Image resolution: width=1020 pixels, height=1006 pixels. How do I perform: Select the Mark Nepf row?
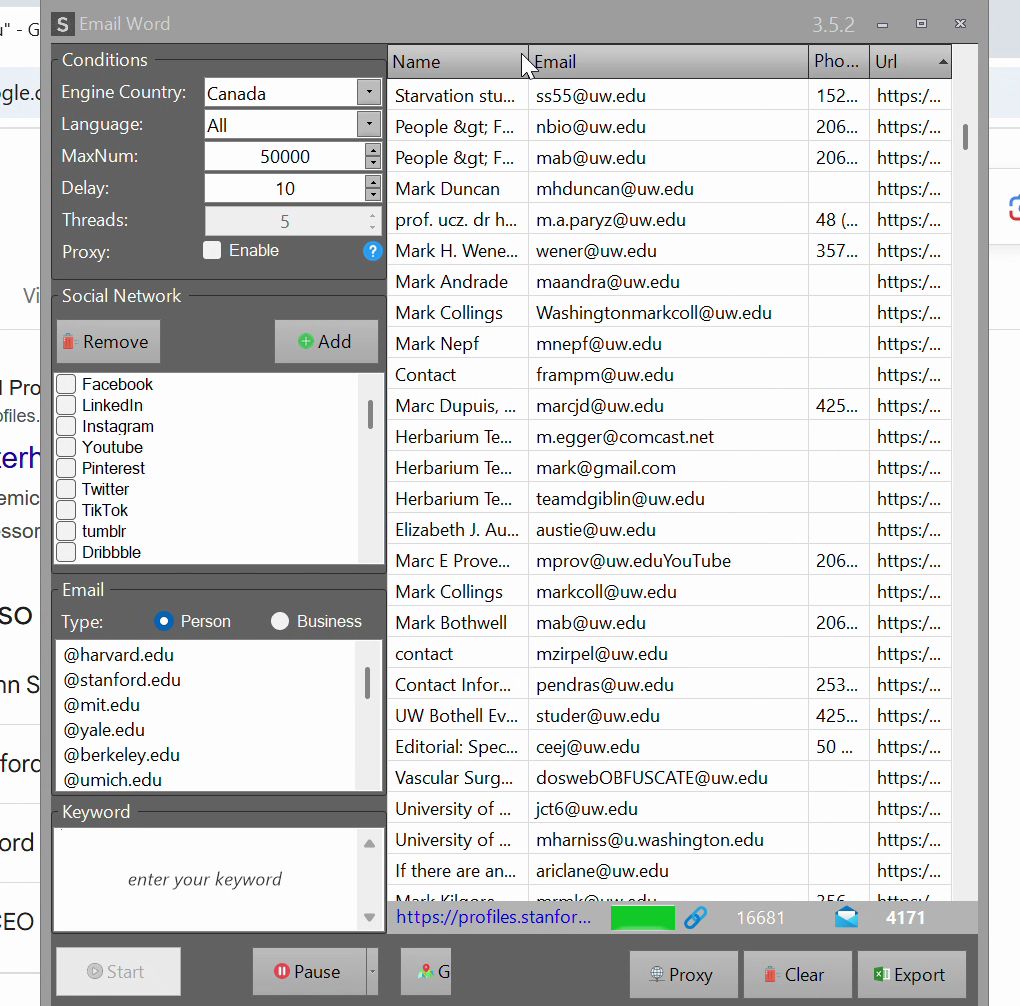click(669, 344)
